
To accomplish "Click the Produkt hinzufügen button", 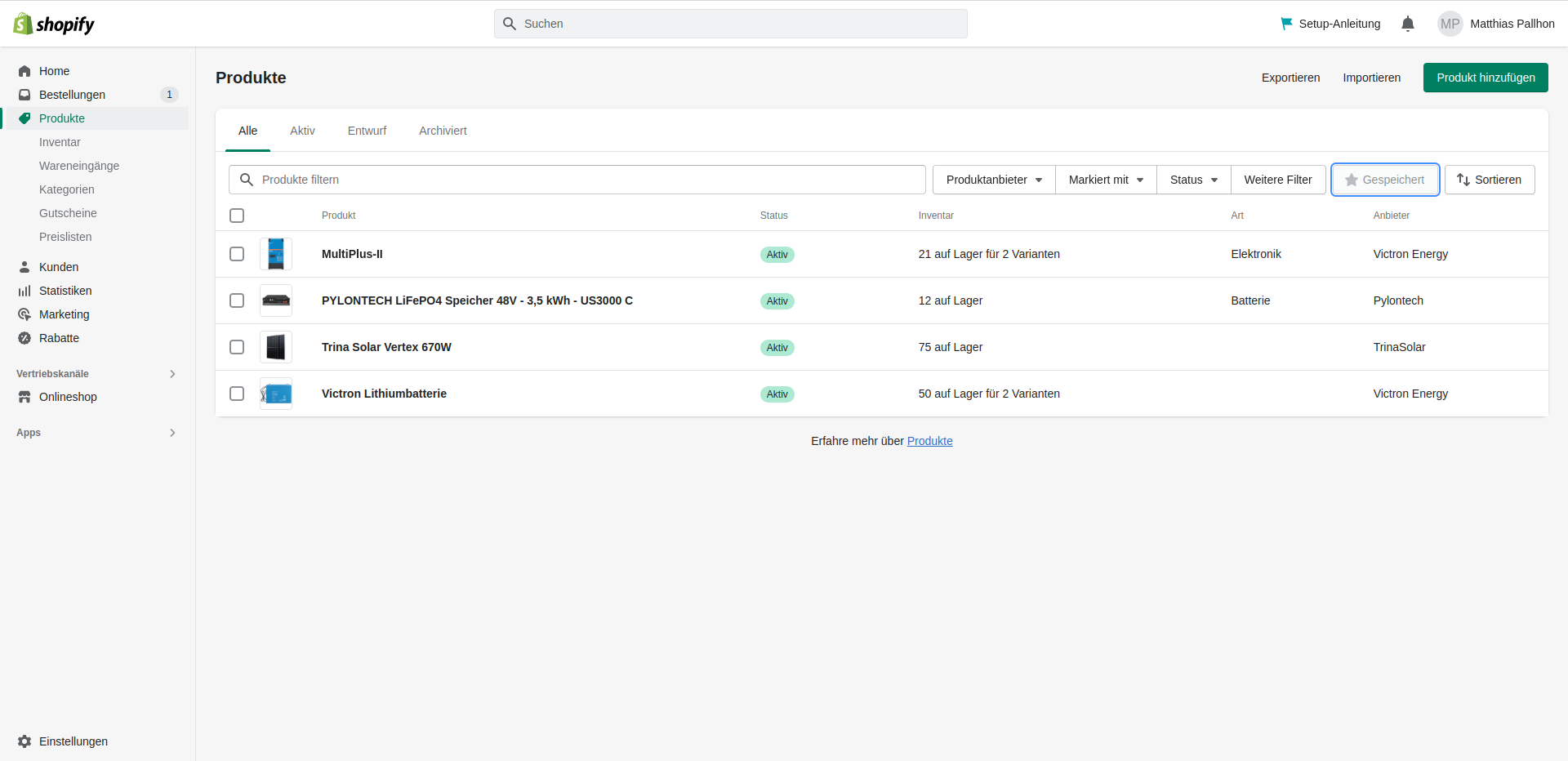I will tap(1486, 78).
